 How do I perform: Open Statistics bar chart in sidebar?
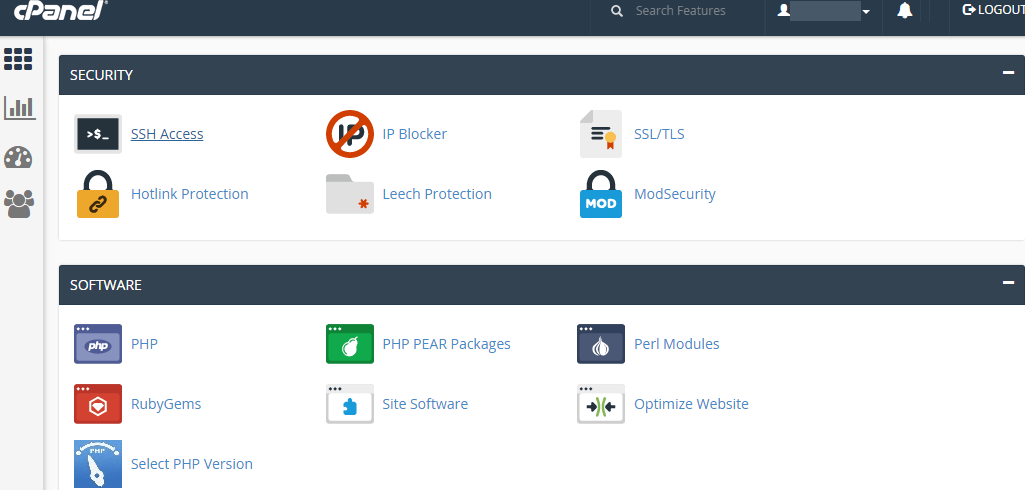(19, 107)
